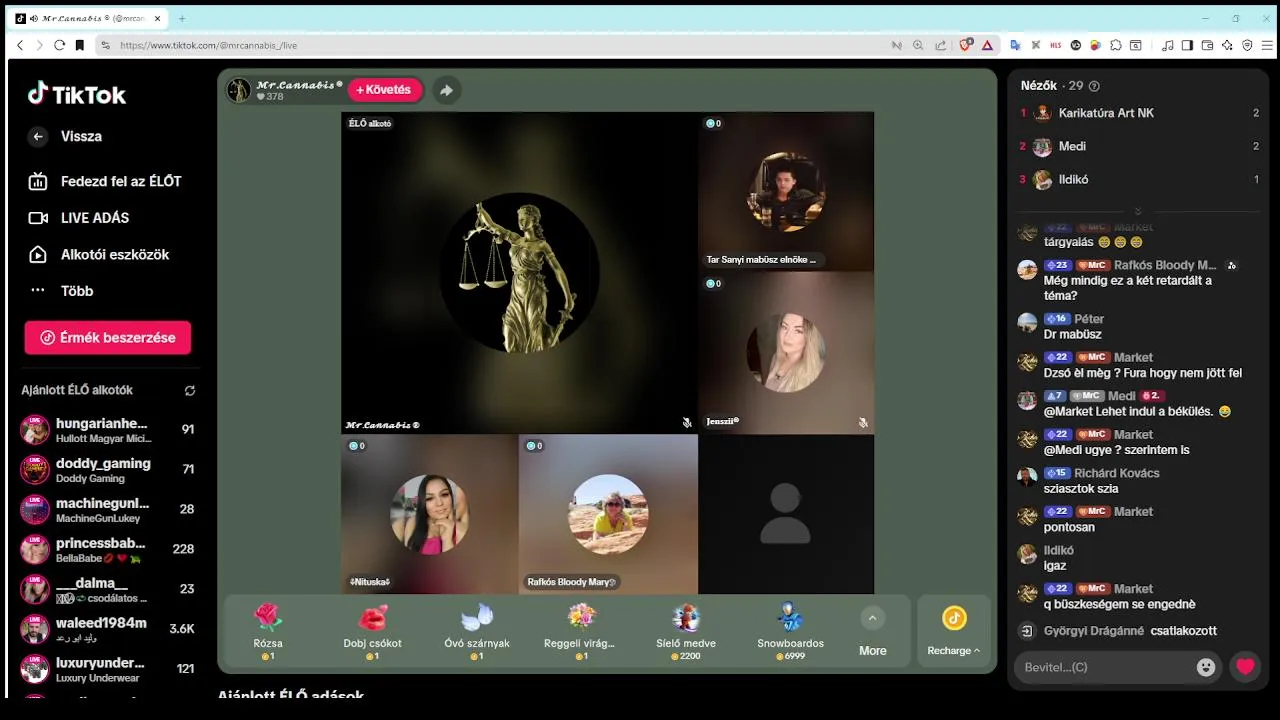
Task: Open waleed1984m live channel
Action: [107, 629]
